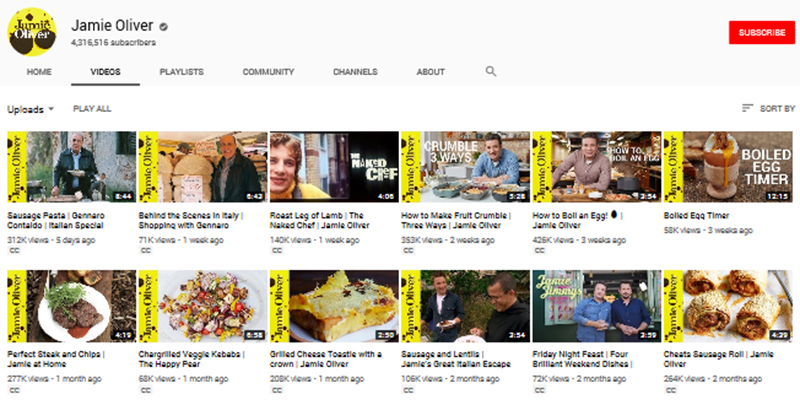This screenshot has height=405, width=800.
Task: Click CC badge under Sausage Pasta video
Action: pos(14,250)
